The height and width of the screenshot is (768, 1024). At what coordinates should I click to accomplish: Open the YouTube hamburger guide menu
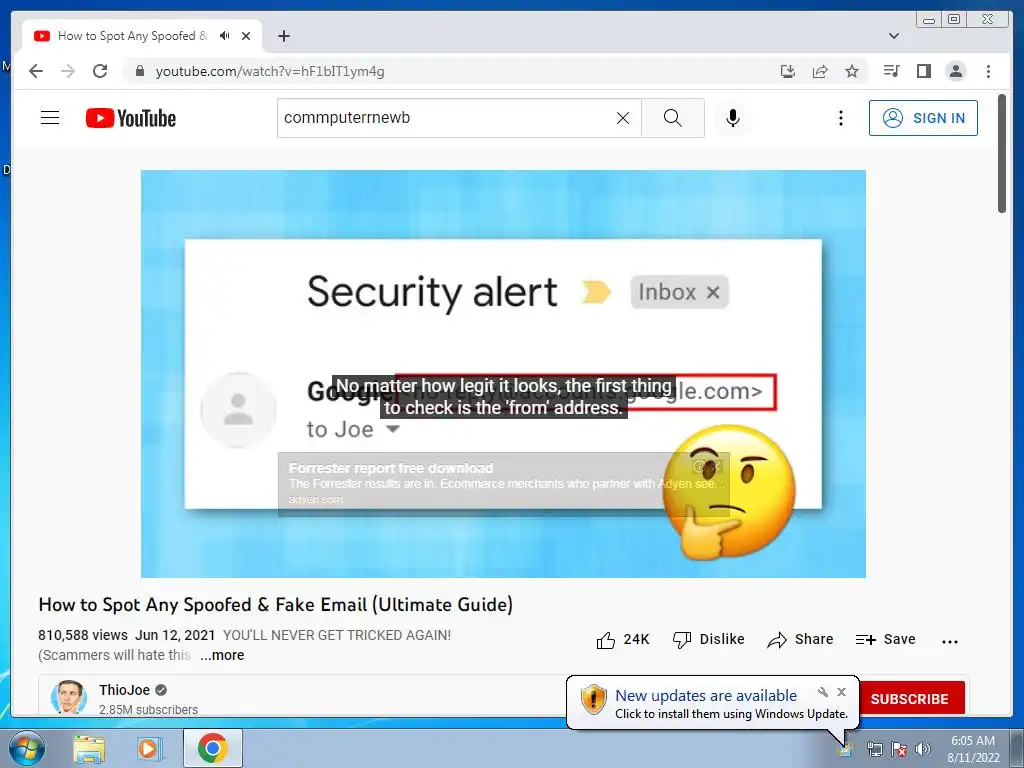[50, 118]
